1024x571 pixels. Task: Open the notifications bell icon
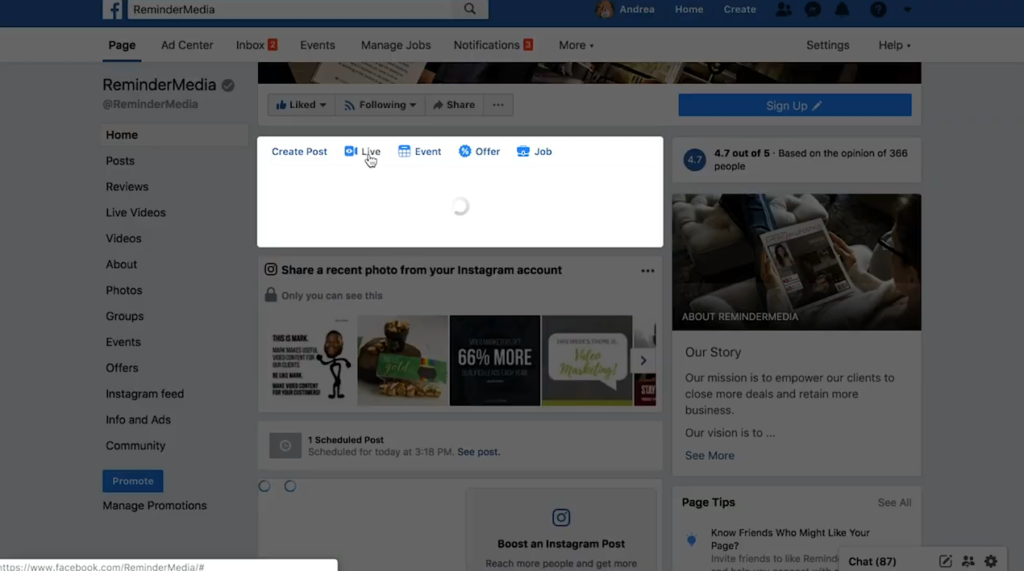tap(842, 9)
